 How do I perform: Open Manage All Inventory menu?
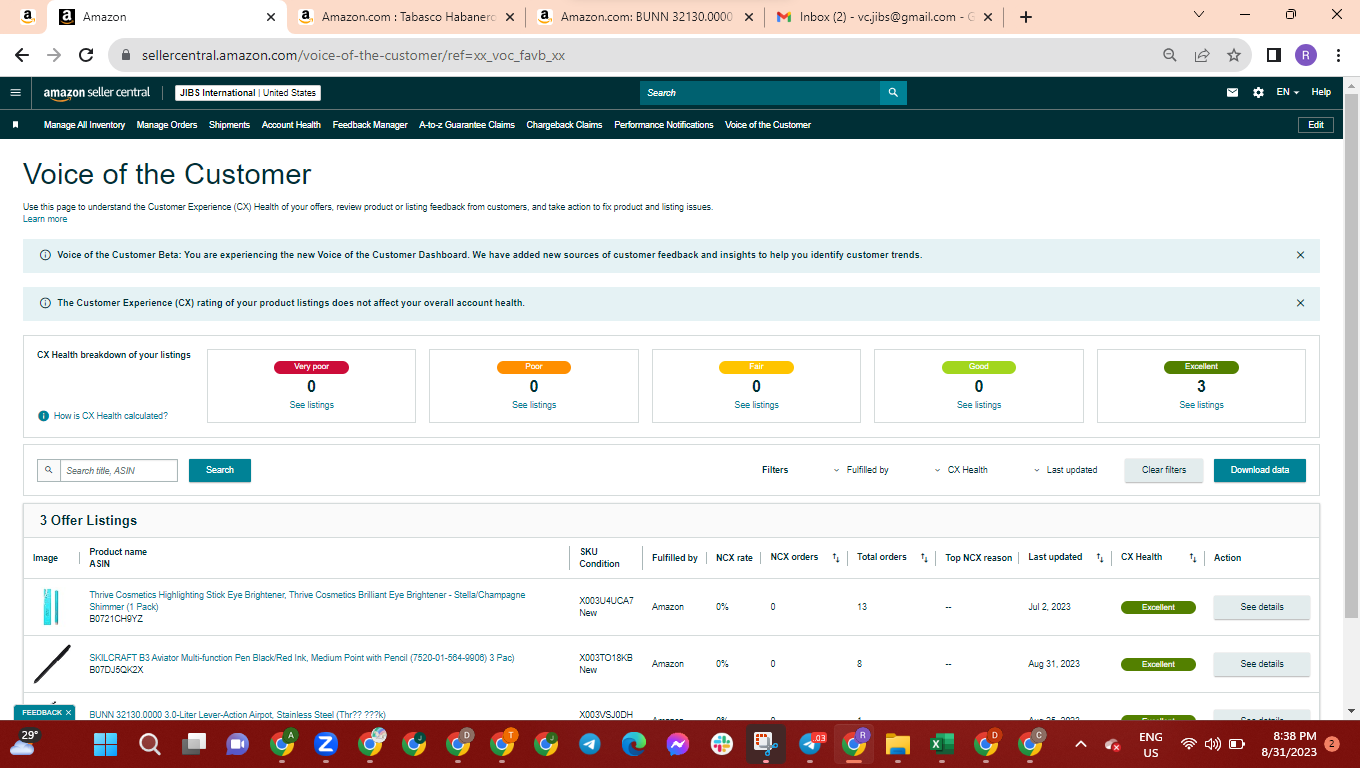click(84, 125)
